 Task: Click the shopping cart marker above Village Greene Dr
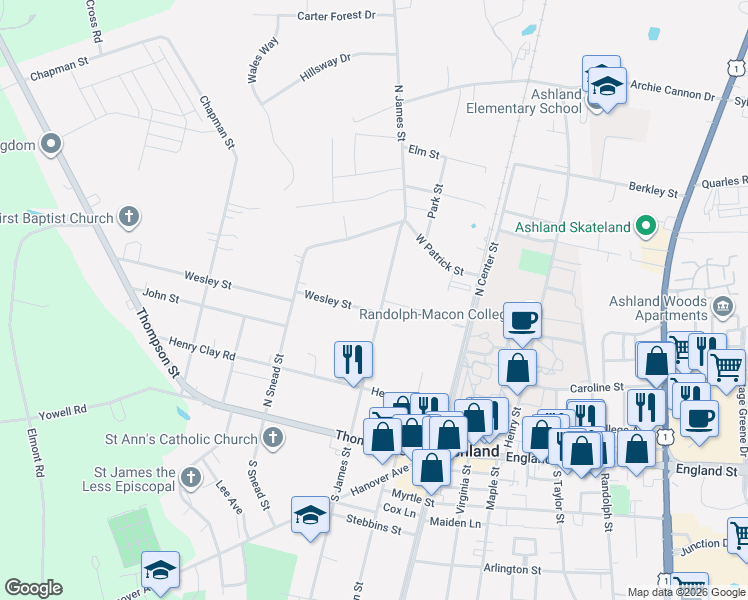coord(726,369)
